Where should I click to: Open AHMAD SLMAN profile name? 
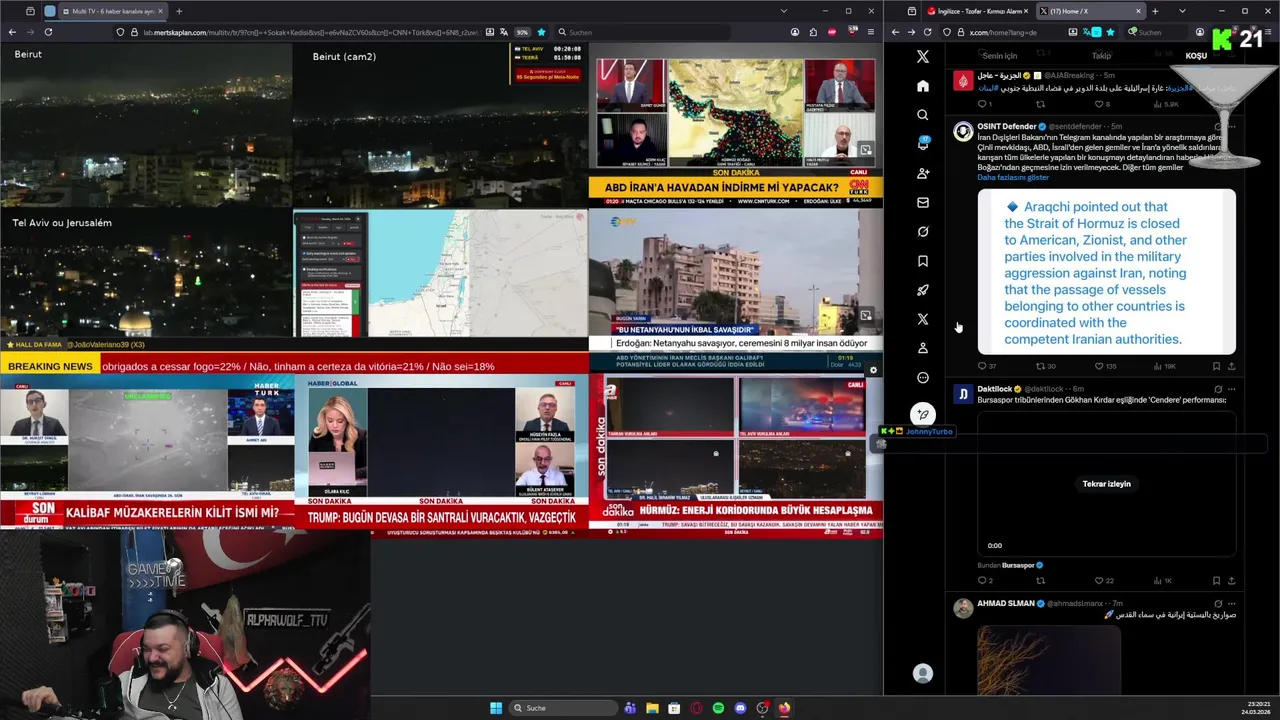pos(1007,604)
